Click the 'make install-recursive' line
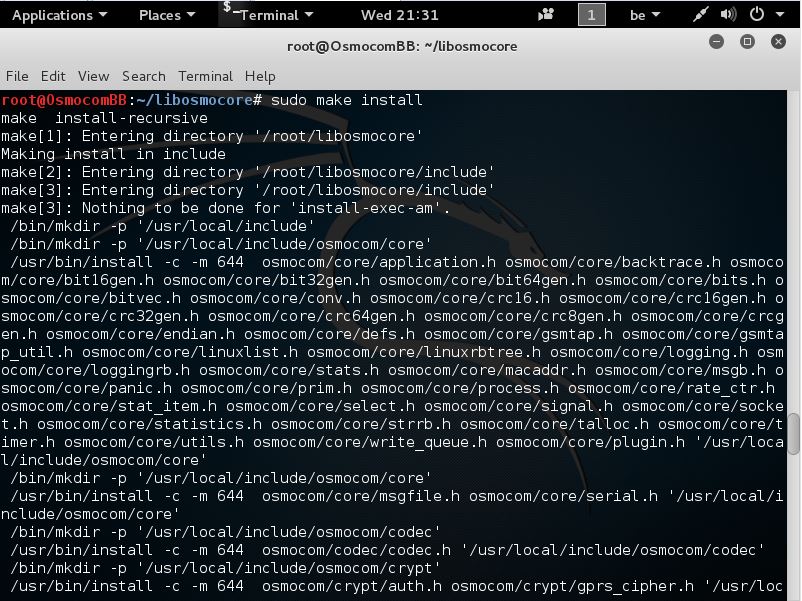The image size is (802, 601). click(x=104, y=118)
